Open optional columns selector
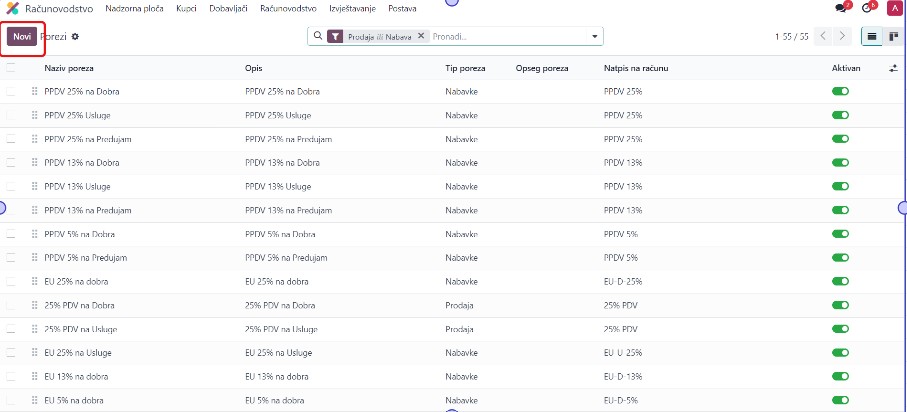The image size is (907, 412). (x=893, y=68)
